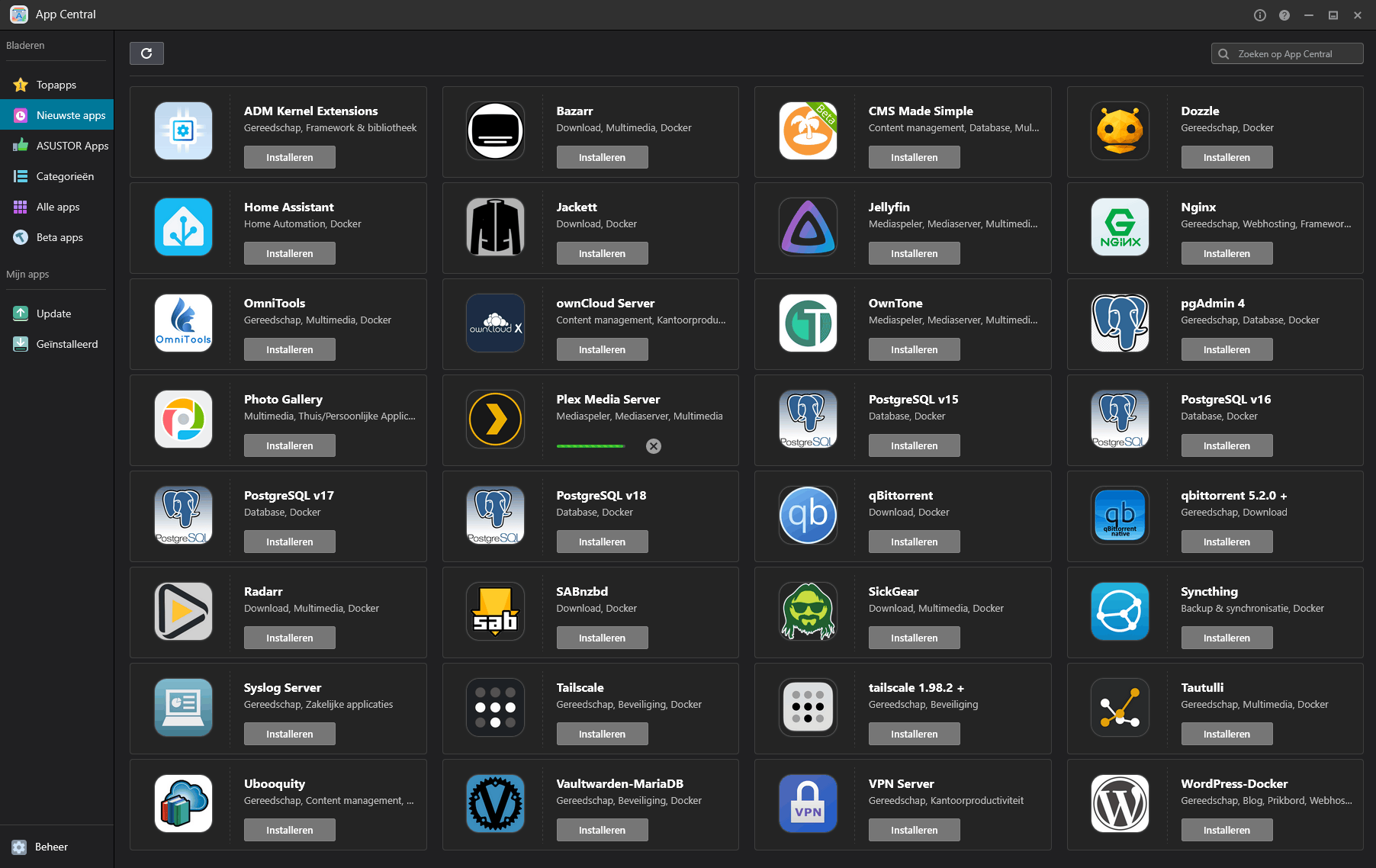This screenshot has width=1376, height=868.
Task: Open the PostgreSQL v15 app title
Action: [913, 399]
